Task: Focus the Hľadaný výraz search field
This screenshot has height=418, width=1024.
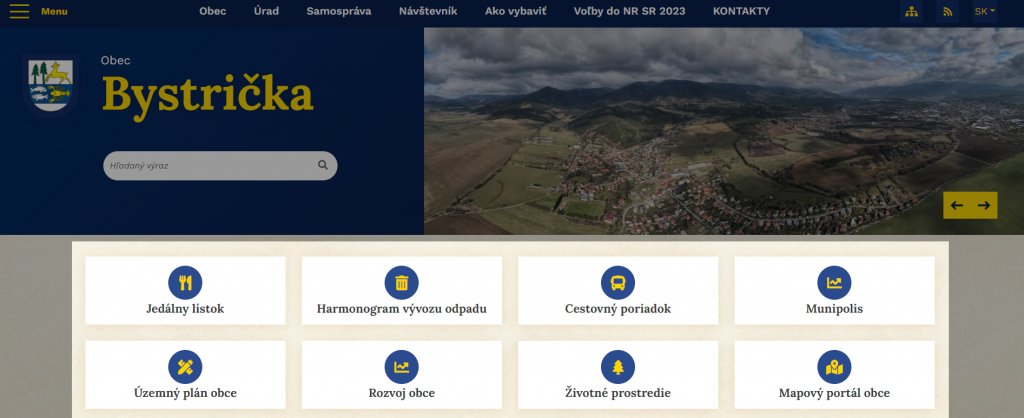Action: click(220, 166)
